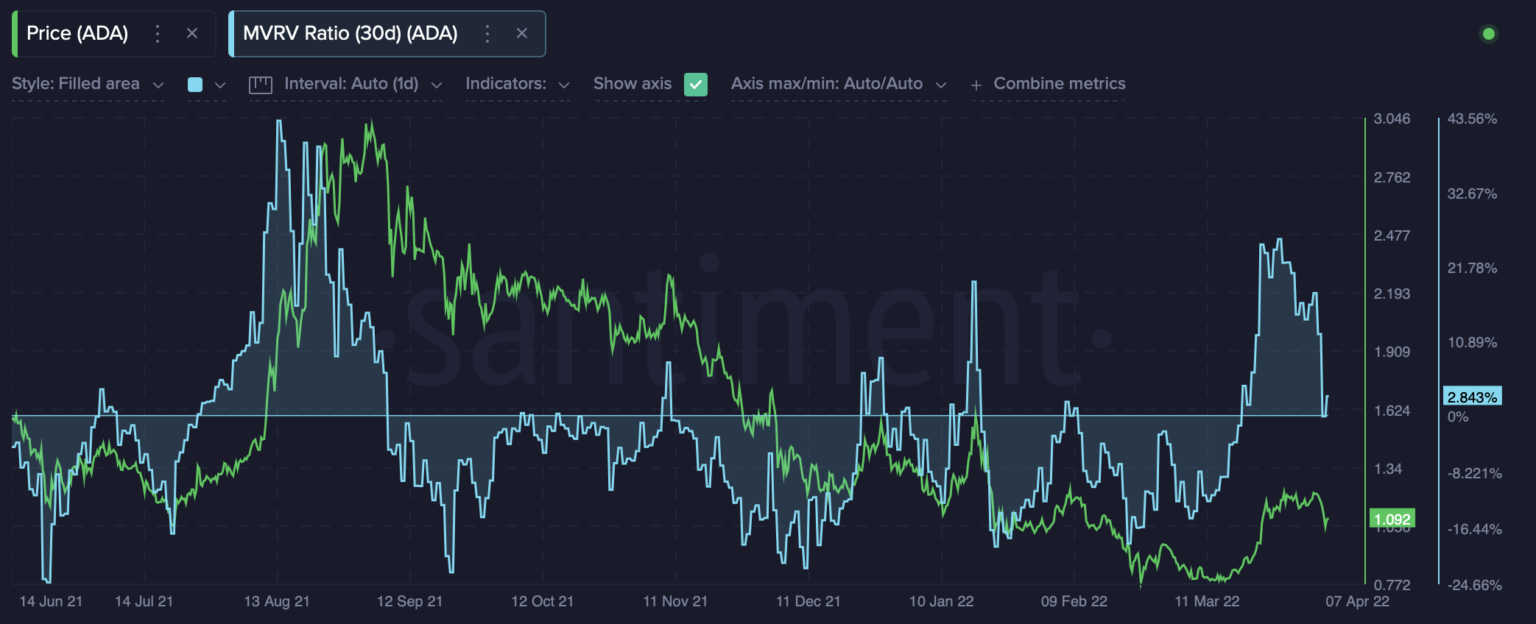Click the 21.78% axis label
This screenshot has width=1536, height=624.
click(1472, 268)
